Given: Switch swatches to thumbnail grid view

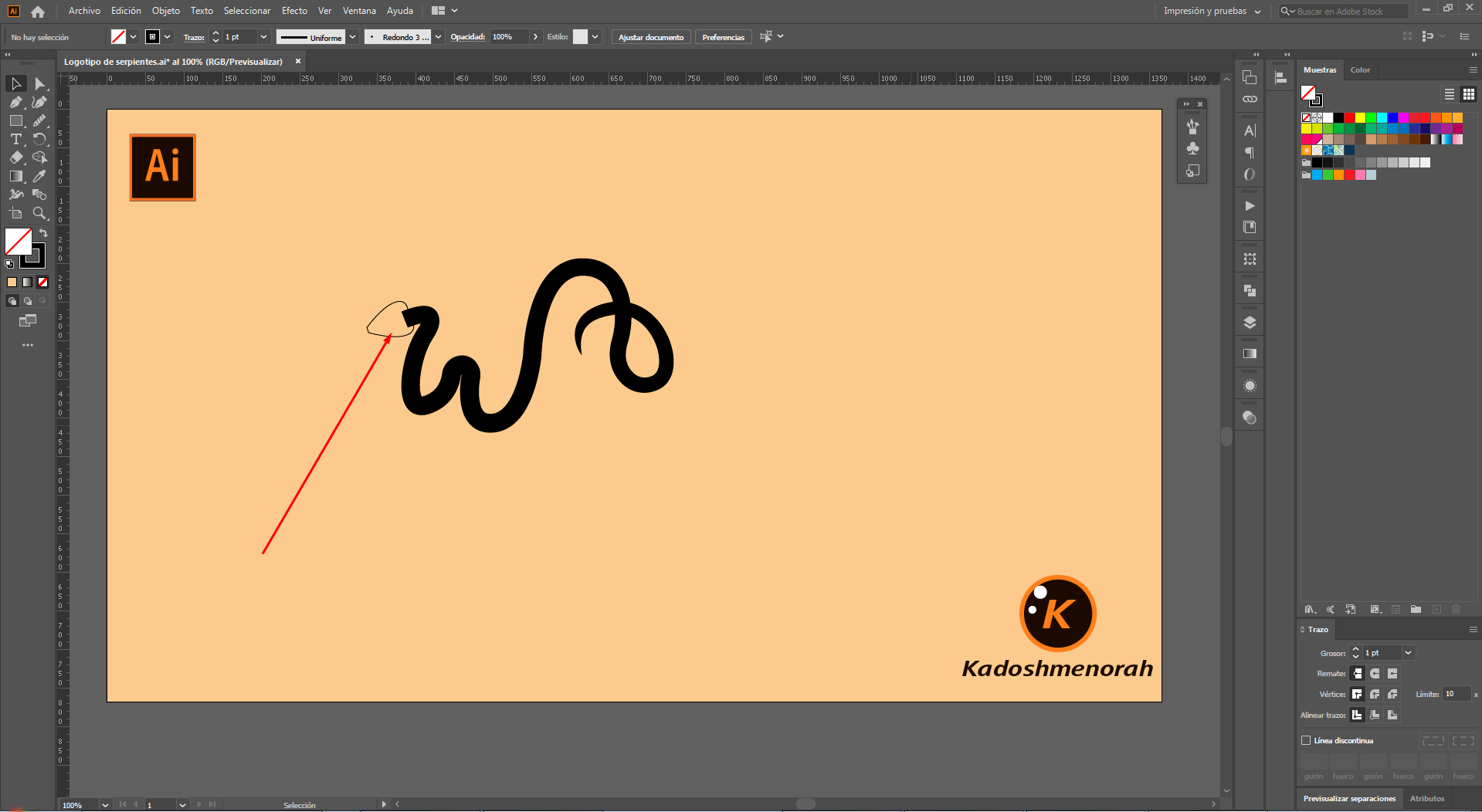Looking at the screenshot, I should click(x=1469, y=94).
